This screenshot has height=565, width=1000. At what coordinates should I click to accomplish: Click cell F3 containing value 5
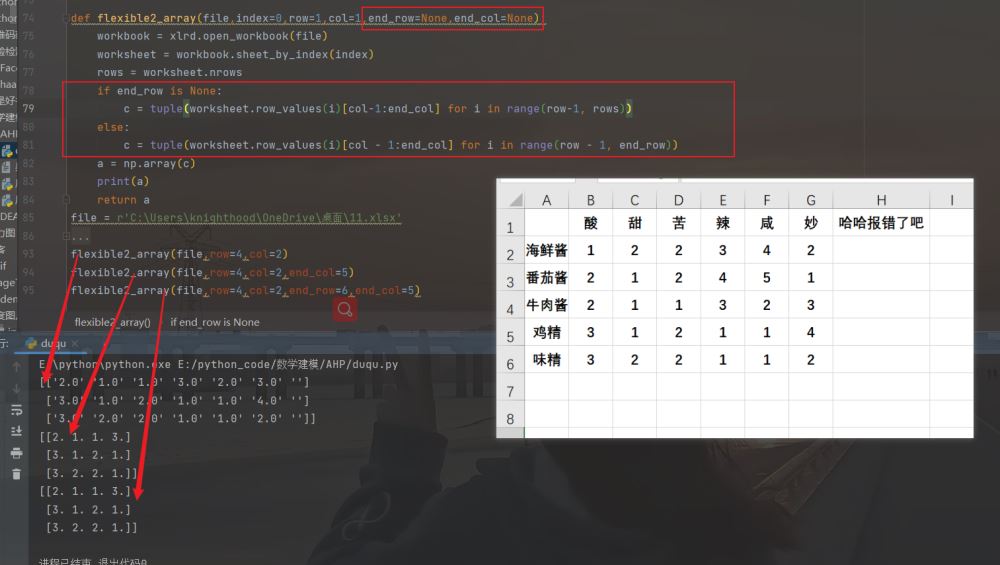[x=767, y=277]
